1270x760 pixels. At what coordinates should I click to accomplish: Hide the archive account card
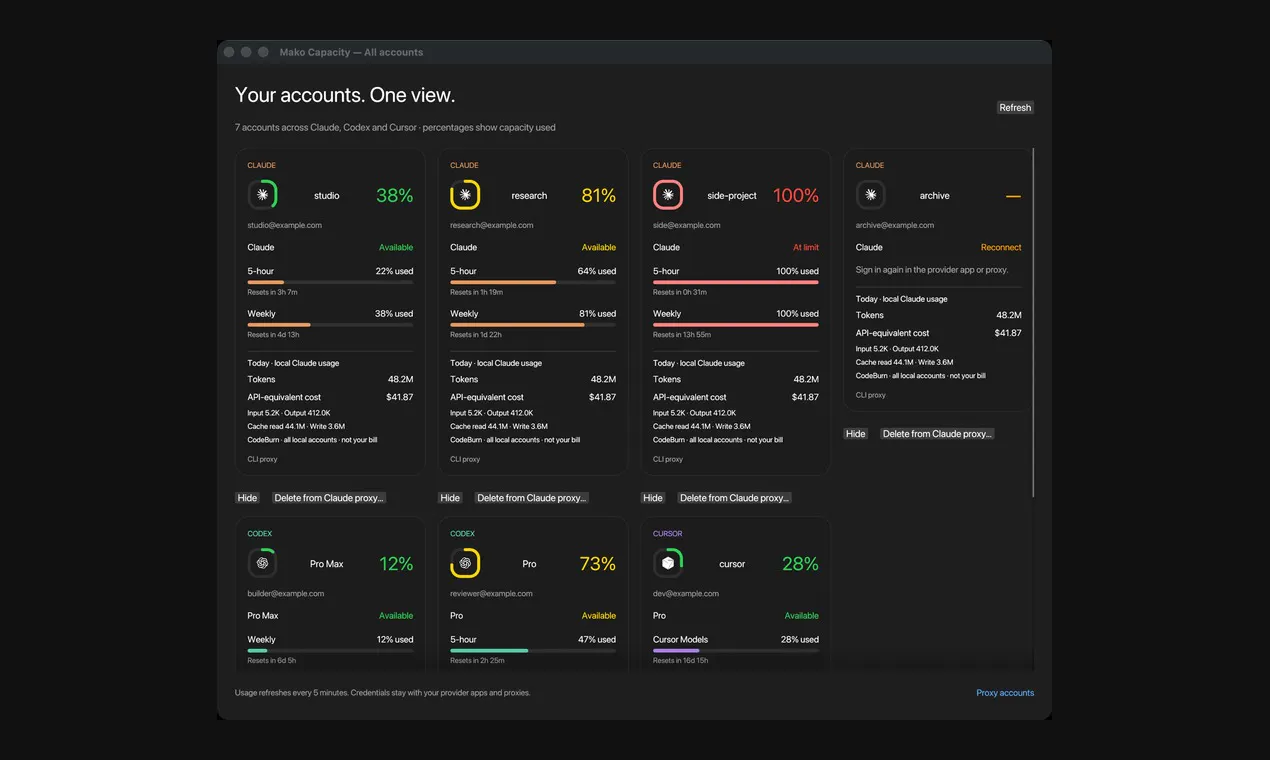pos(856,434)
